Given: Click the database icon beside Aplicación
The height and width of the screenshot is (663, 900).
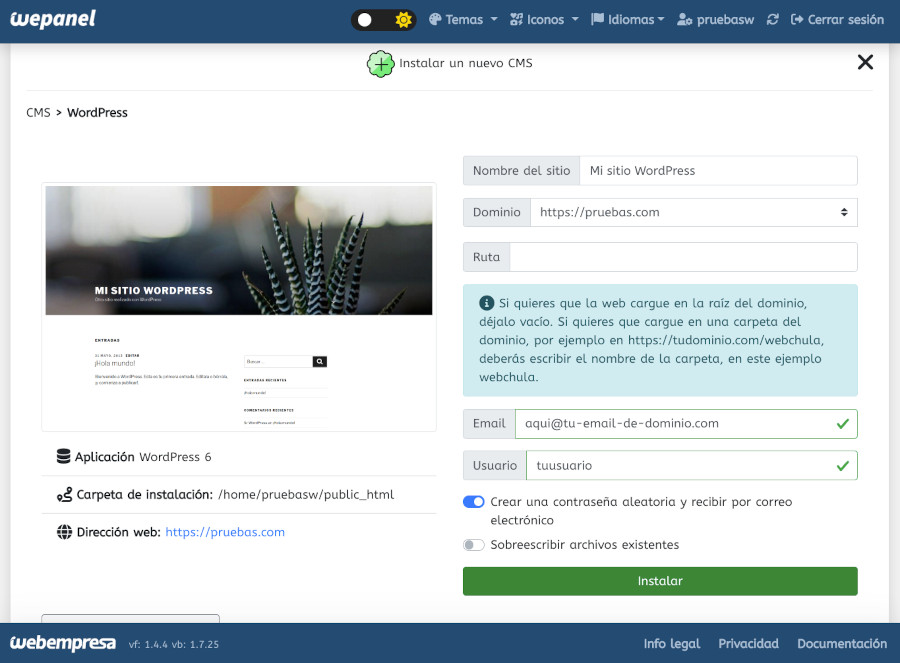Looking at the screenshot, I should pos(63,456).
